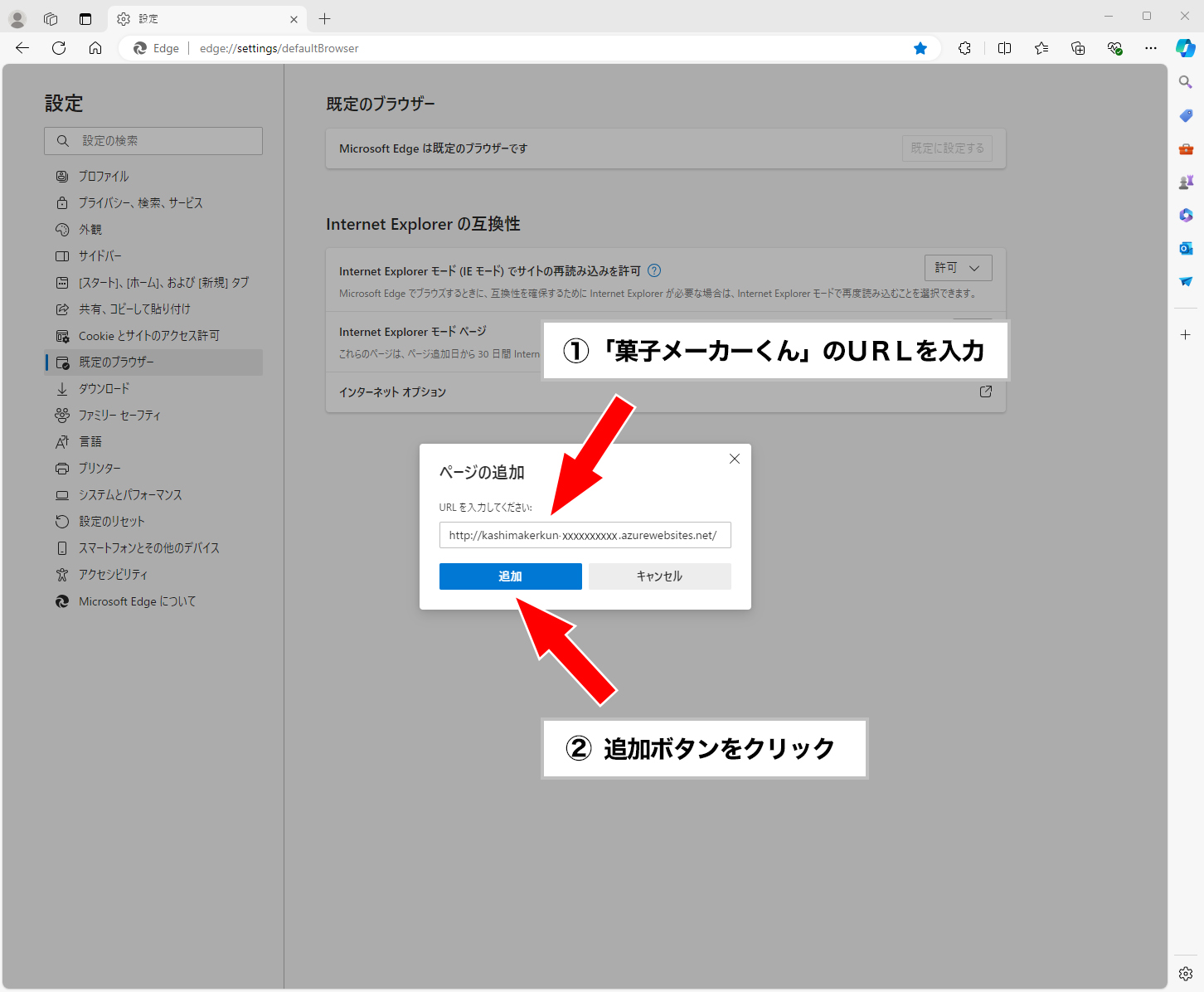The height and width of the screenshot is (992, 1204).
Task: Open 共有、コピーして貼り付け section
Action: click(153, 309)
